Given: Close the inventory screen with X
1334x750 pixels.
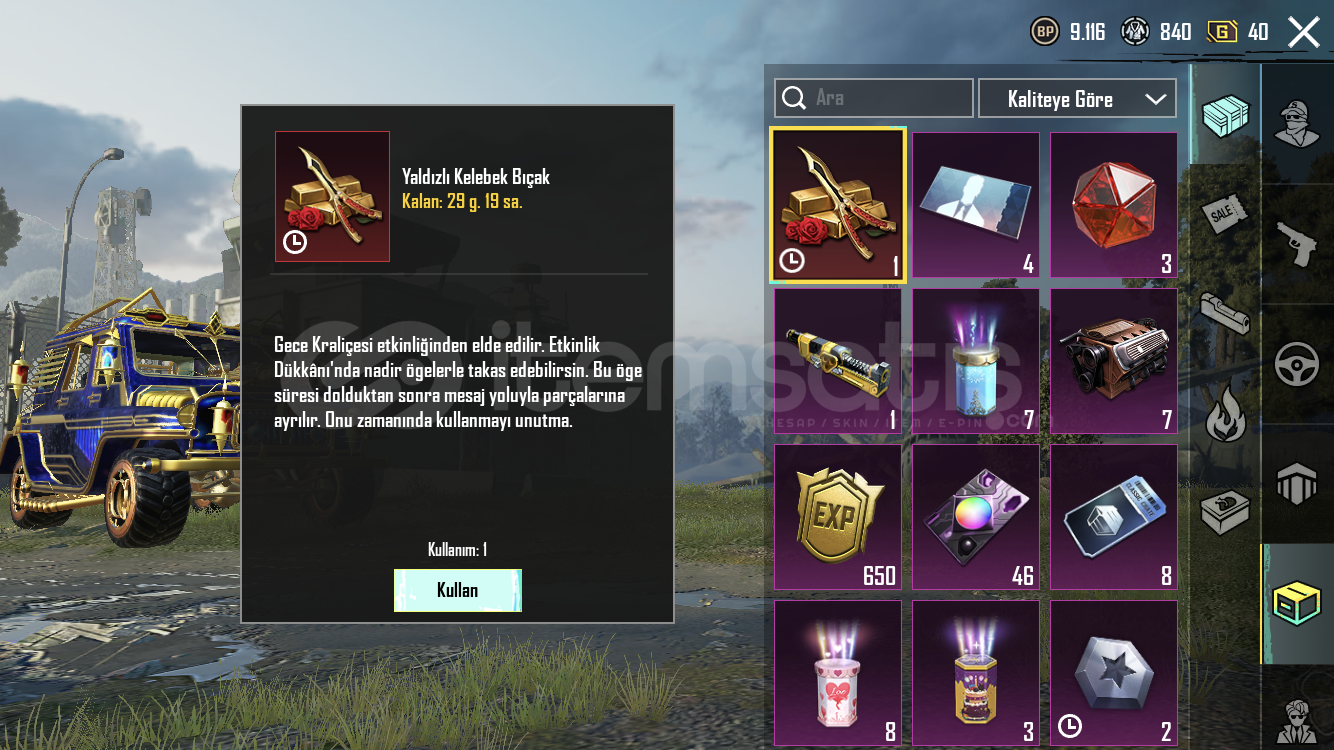Looking at the screenshot, I should pyautogui.click(x=1304, y=32).
